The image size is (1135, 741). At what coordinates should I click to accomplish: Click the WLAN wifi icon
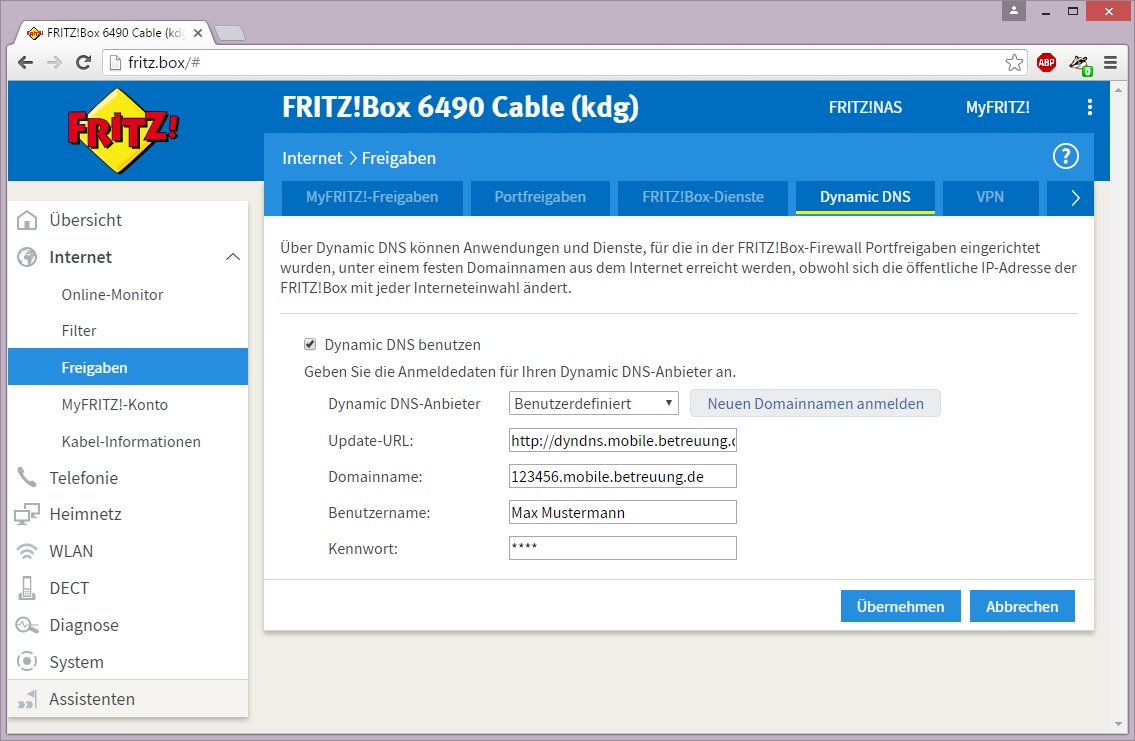(x=27, y=551)
